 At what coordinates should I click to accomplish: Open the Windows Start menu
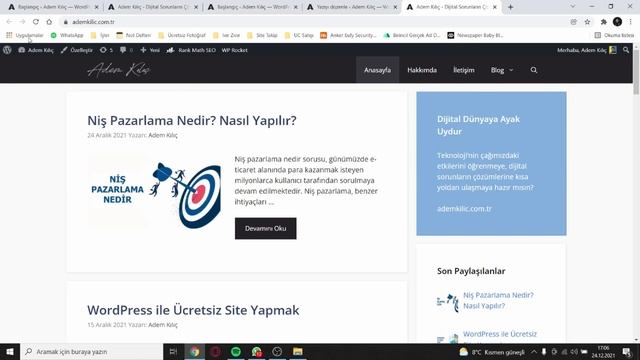click(x=10, y=351)
